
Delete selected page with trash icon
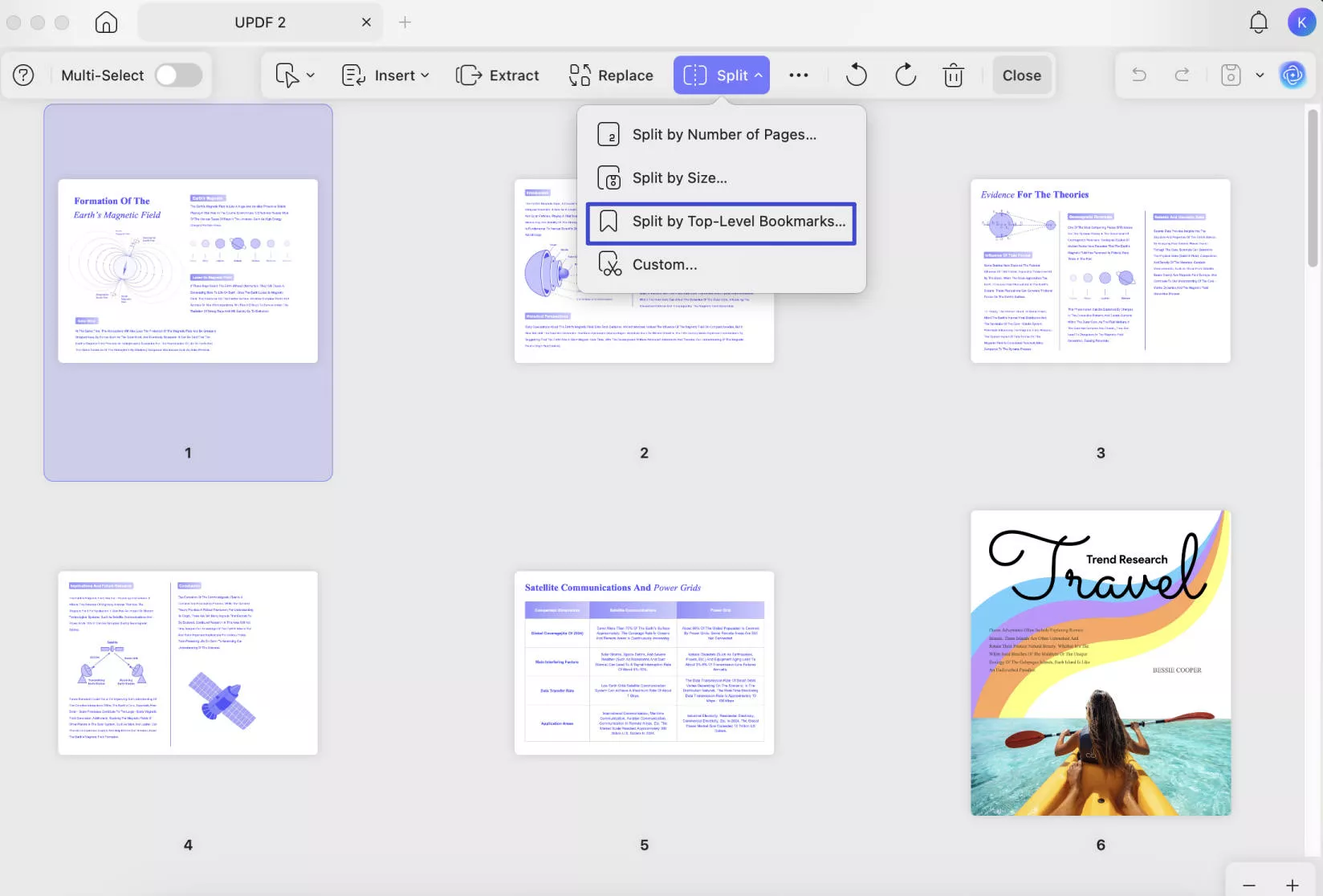[x=953, y=75]
